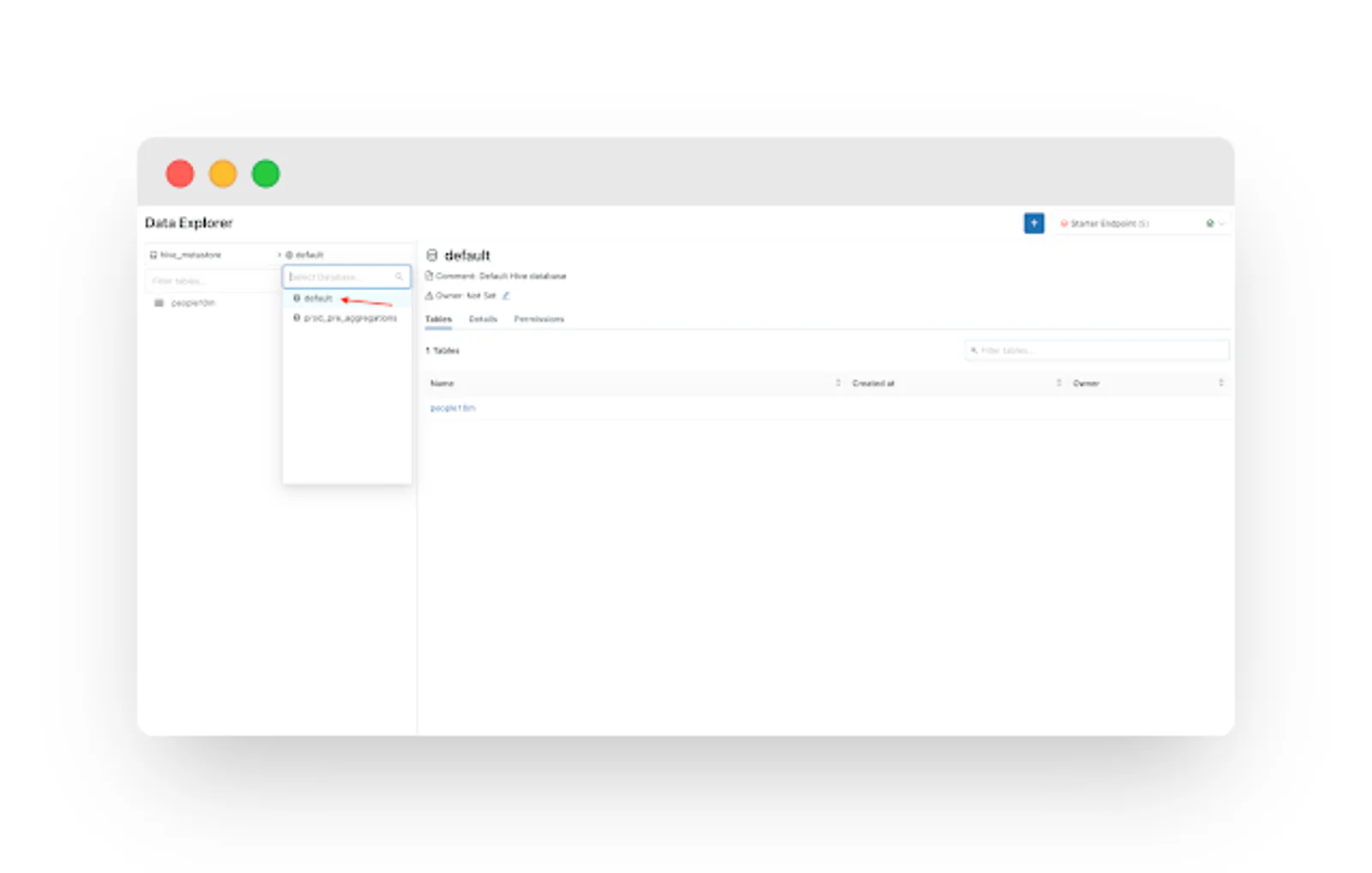The image size is (1372, 873).
Task: Click the green maximize window button
Action: pos(266,173)
